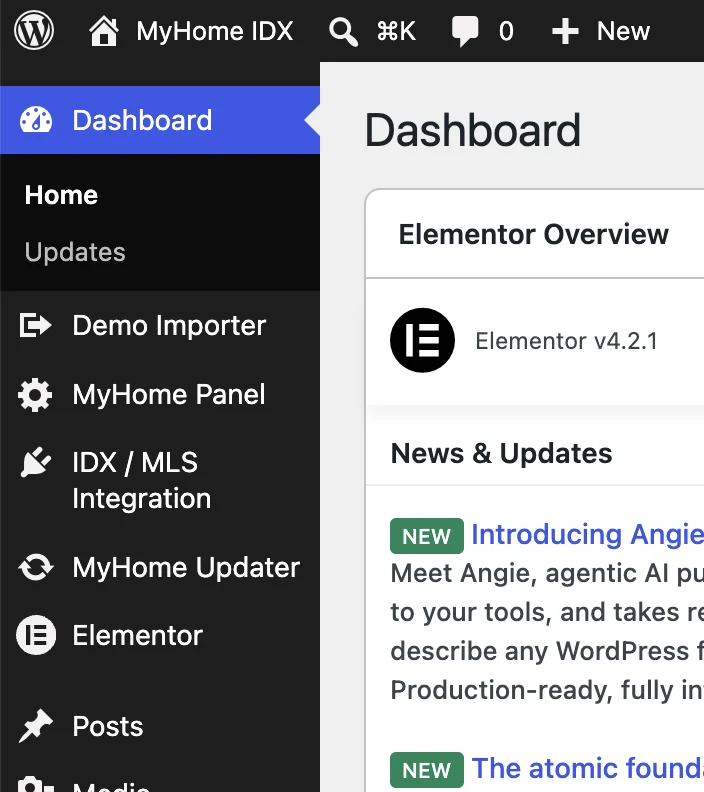
Task: Click the IDX / MLS plug icon
Action: click(35, 462)
